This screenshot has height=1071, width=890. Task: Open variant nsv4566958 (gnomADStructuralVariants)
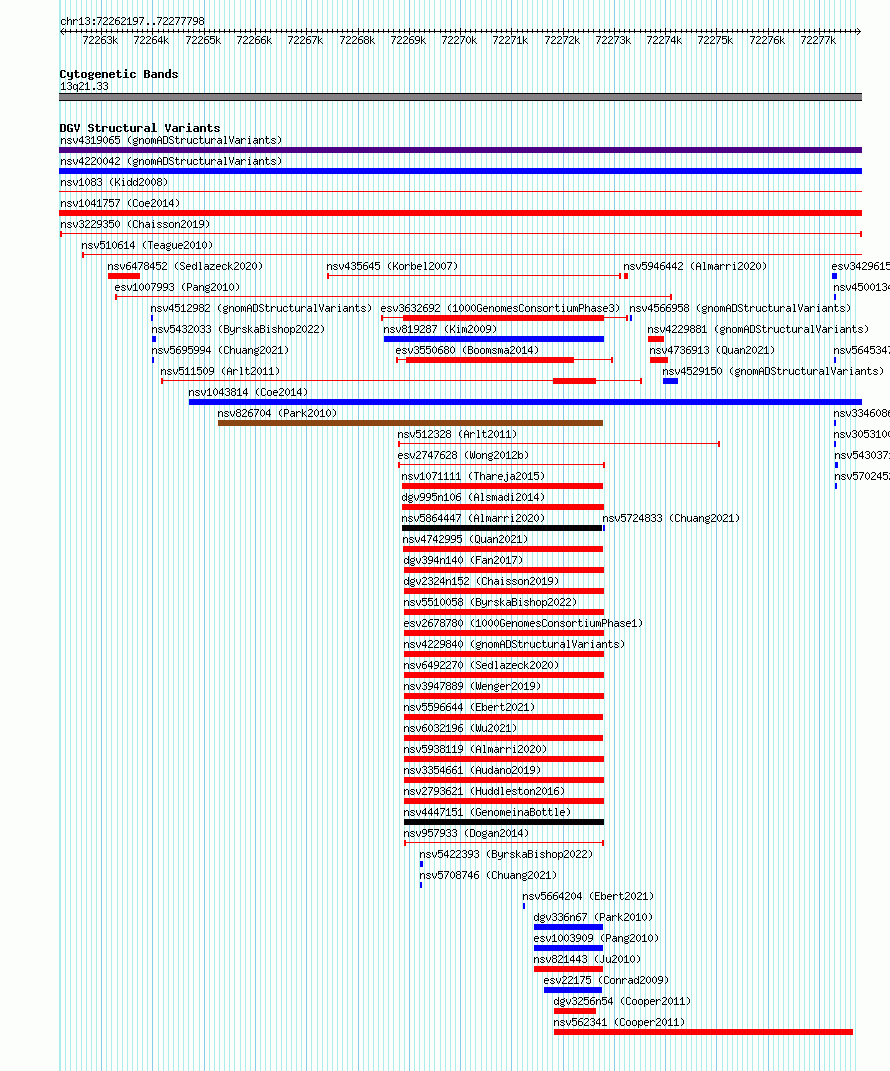(x=740, y=309)
